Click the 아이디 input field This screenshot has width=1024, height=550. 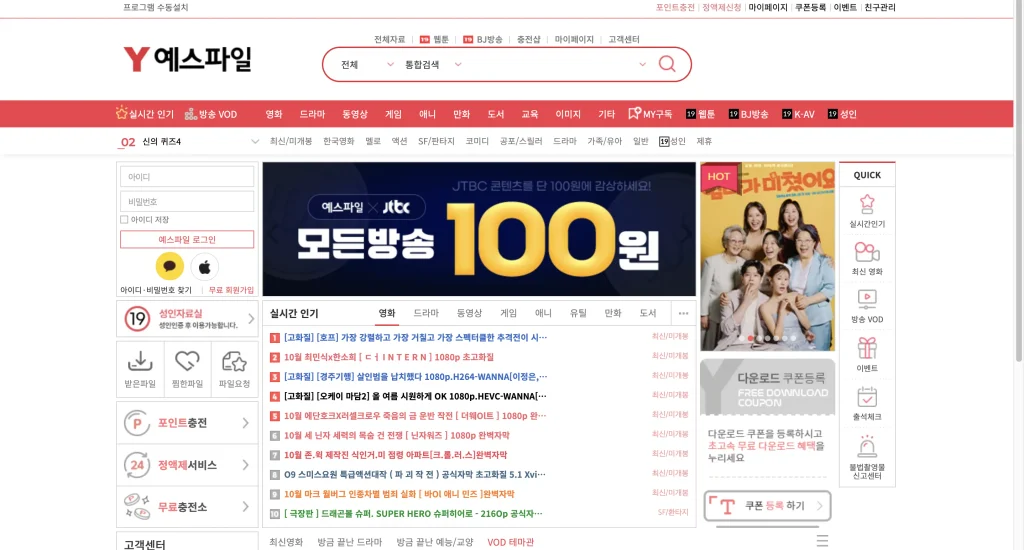(x=187, y=177)
